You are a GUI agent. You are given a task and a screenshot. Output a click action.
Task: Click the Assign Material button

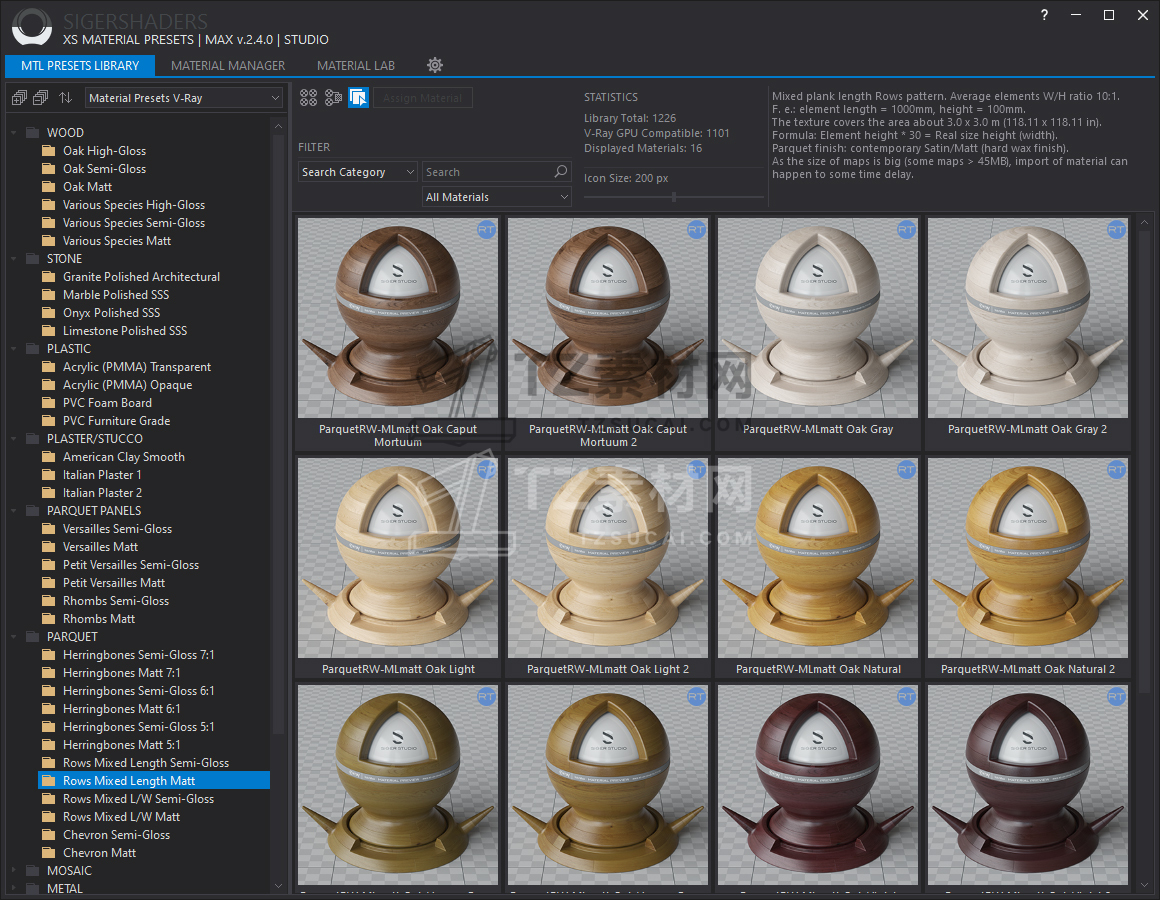tap(422, 98)
